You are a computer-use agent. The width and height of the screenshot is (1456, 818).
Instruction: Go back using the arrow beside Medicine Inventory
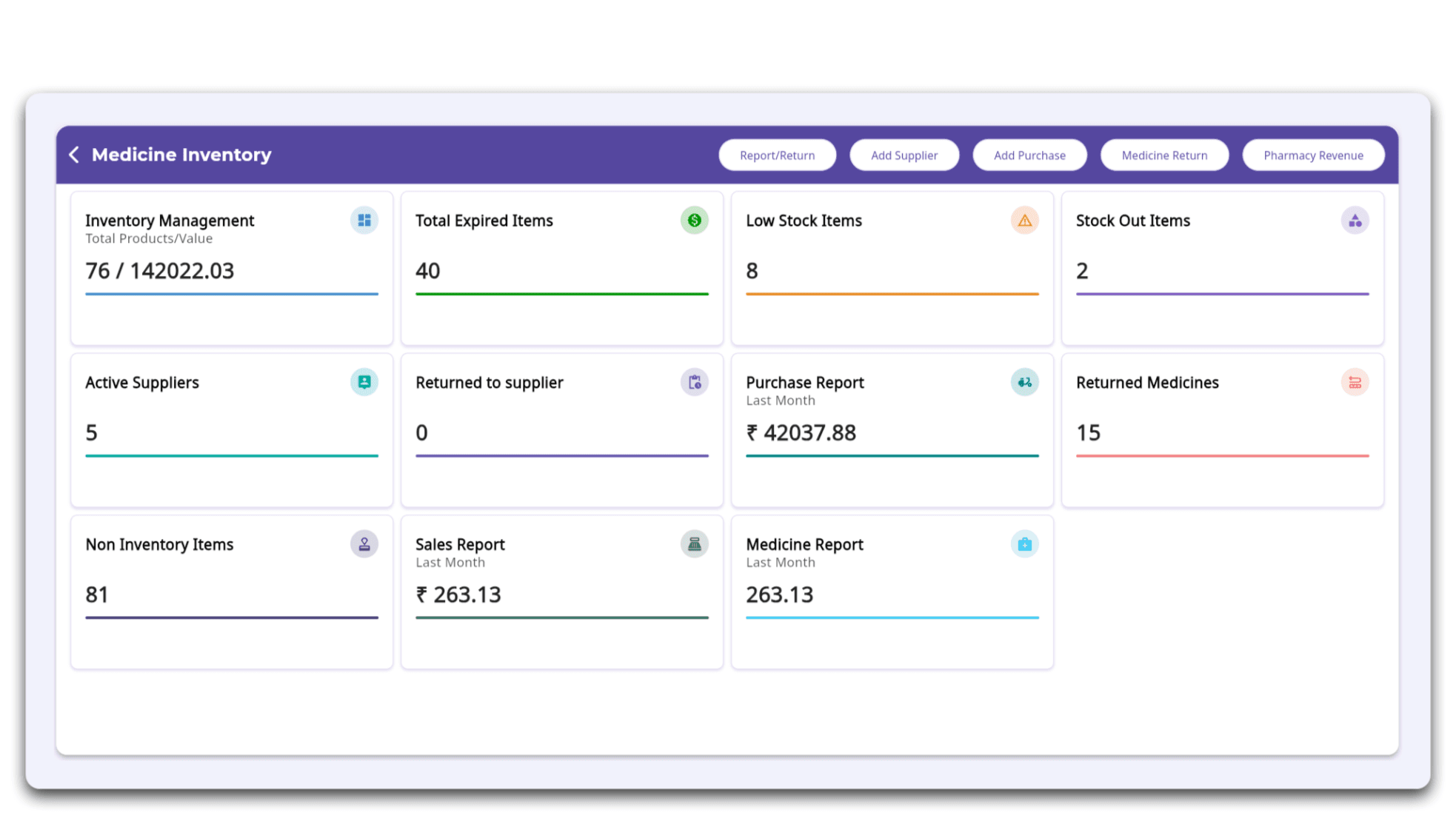(74, 155)
